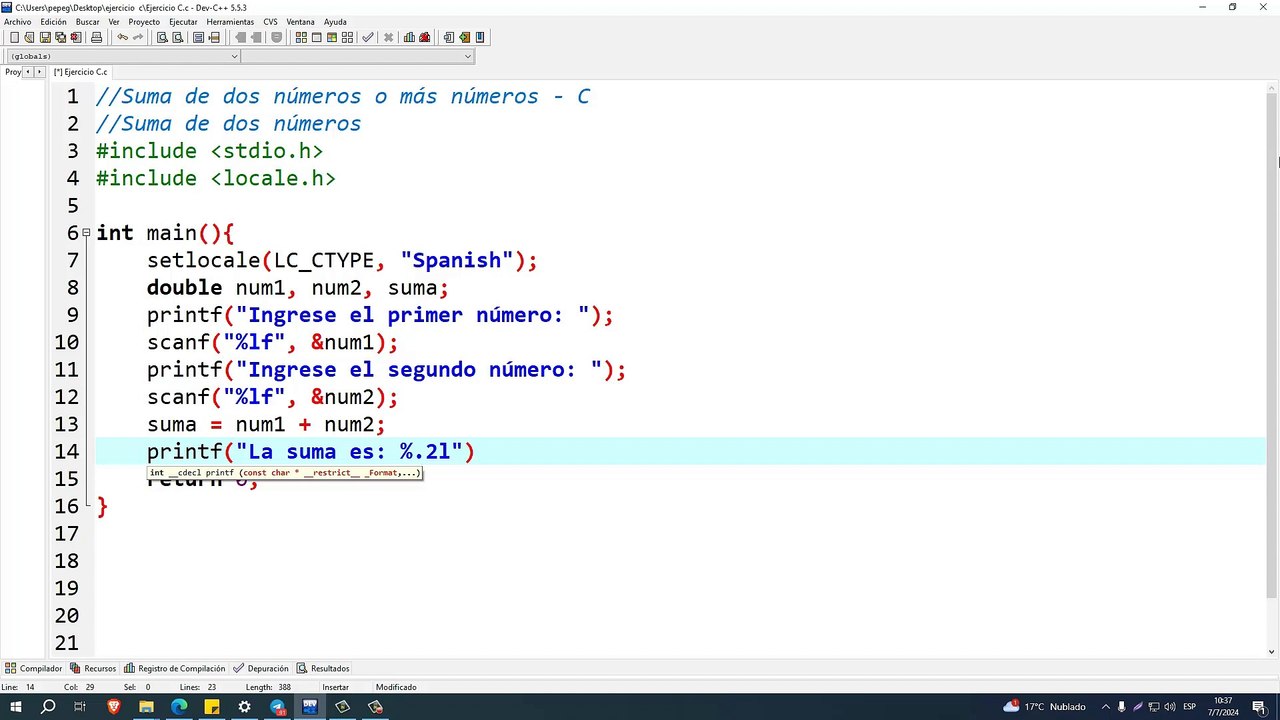Click the Compile toolbar icon
This screenshot has width=1280, height=720.
click(x=301, y=38)
